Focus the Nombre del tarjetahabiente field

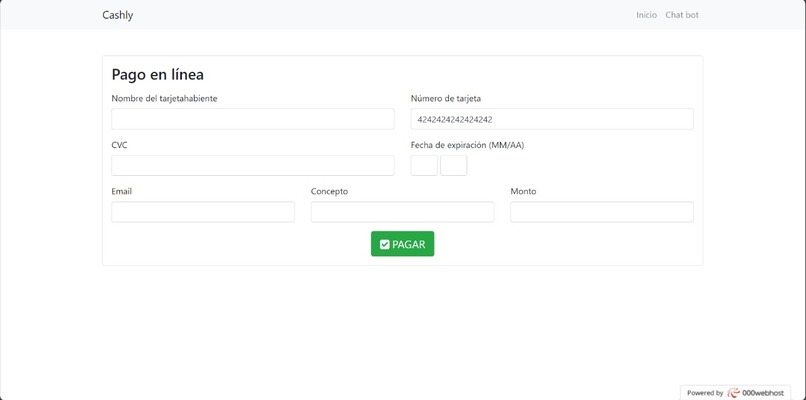coord(253,119)
